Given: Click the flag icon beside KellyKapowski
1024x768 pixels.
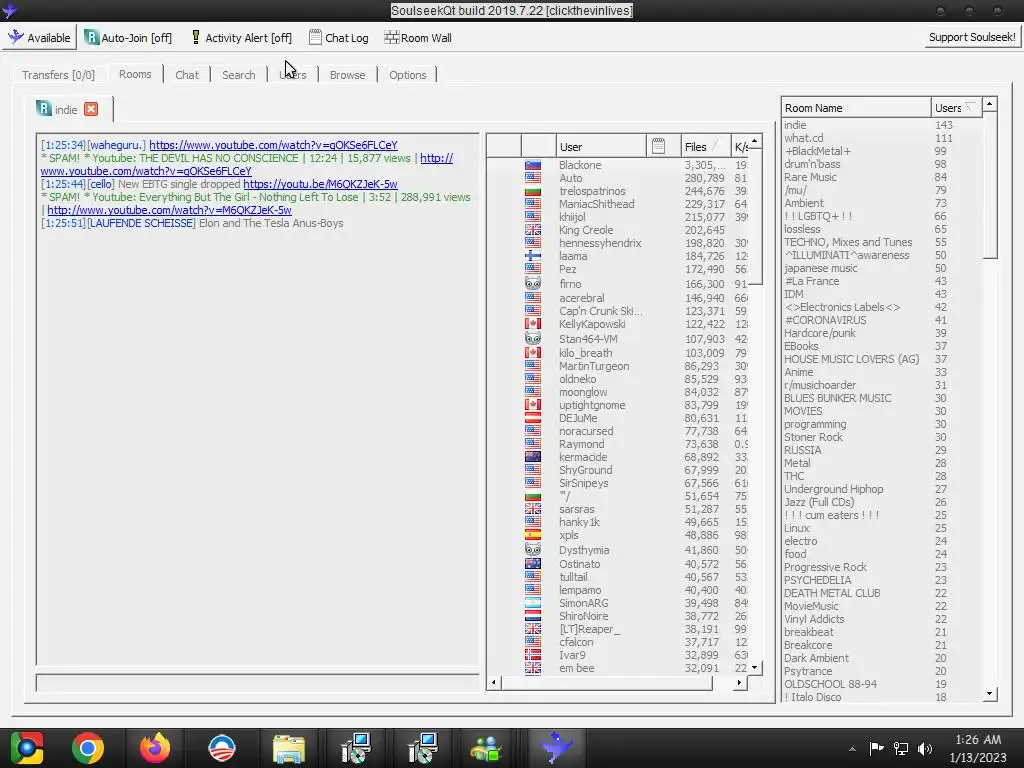Looking at the screenshot, I should (533, 324).
